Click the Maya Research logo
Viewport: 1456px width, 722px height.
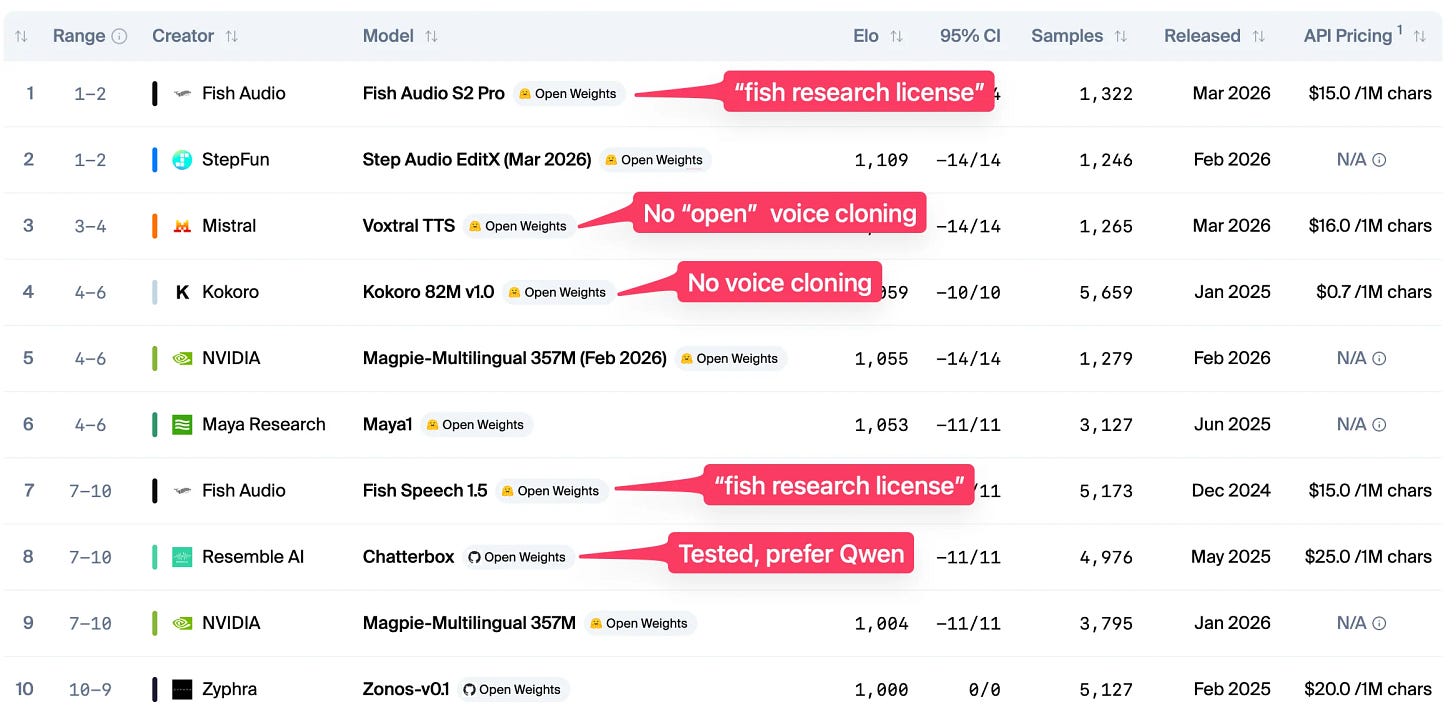[182, 424]
